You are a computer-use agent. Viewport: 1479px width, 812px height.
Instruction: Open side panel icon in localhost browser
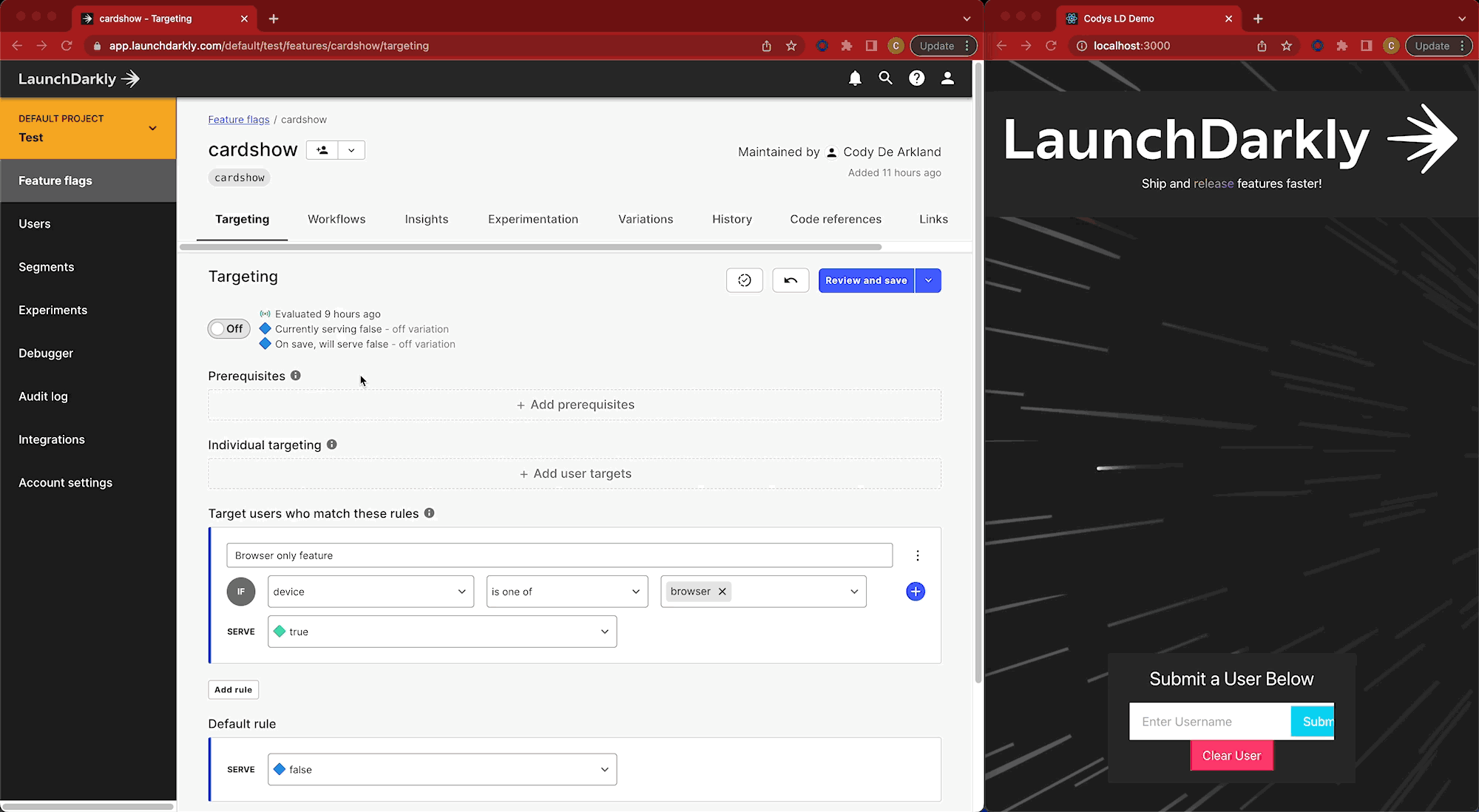[x=1367, y=46]
